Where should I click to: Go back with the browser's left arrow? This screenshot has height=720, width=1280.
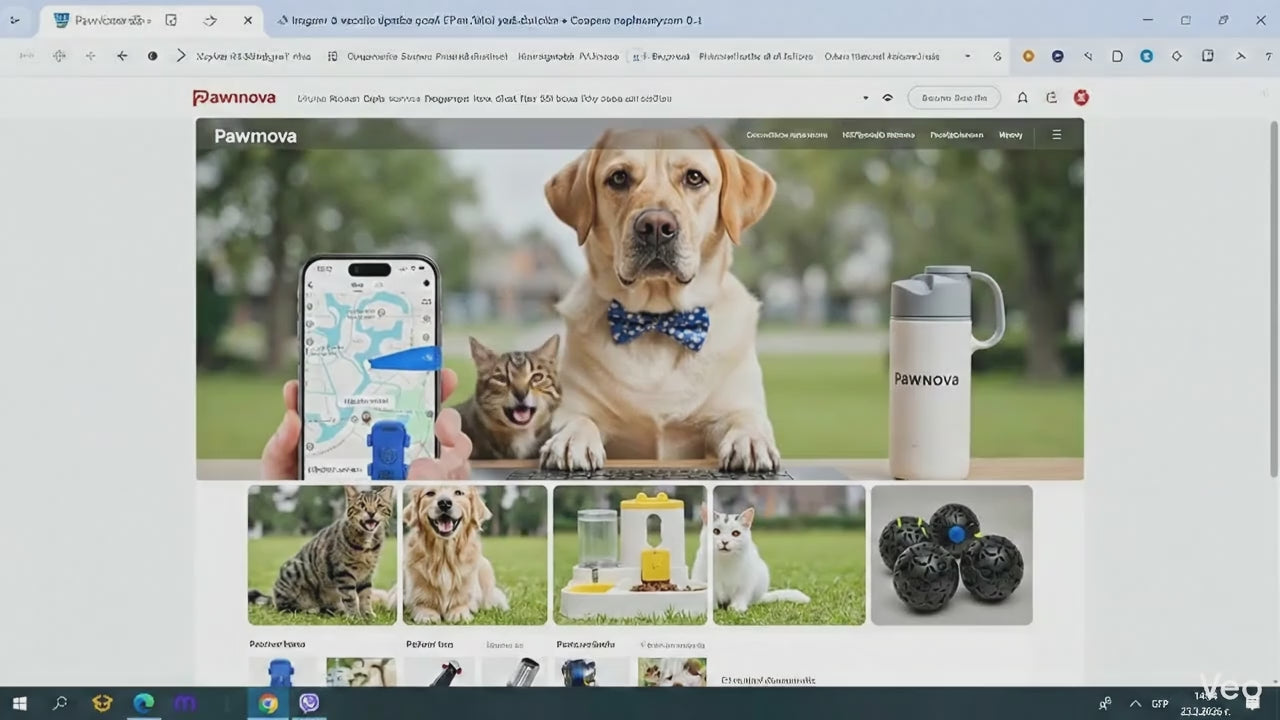[x=122, y=57]
